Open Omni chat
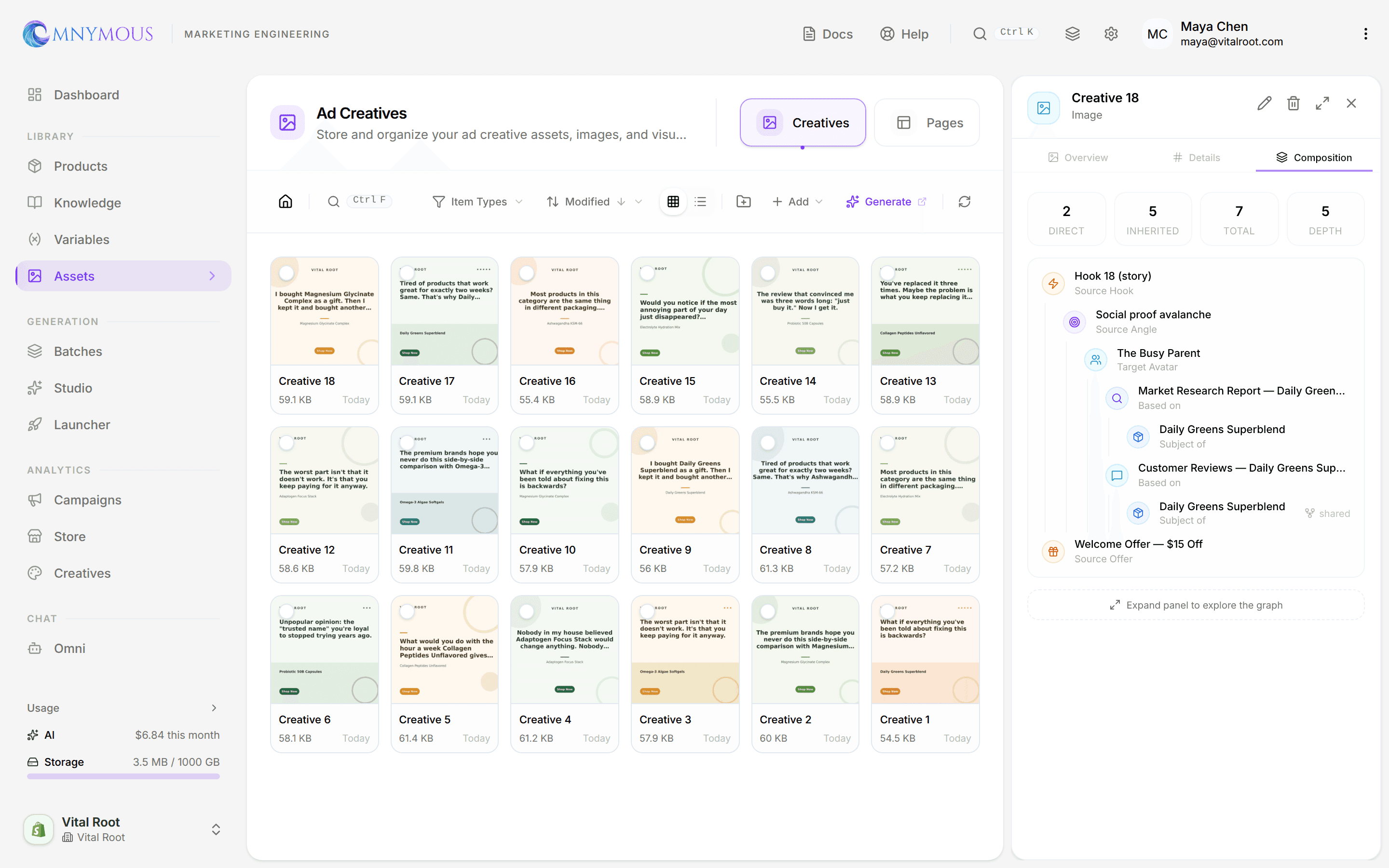The height and width of the screenshot is (868, 1389). [x=123, y=648]
